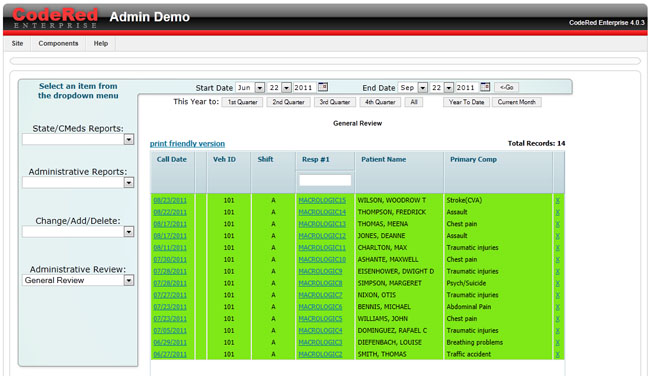Viewport: 650px width, 376px height.
Task: Open the Components menu
Action: (x=58, y=44)
